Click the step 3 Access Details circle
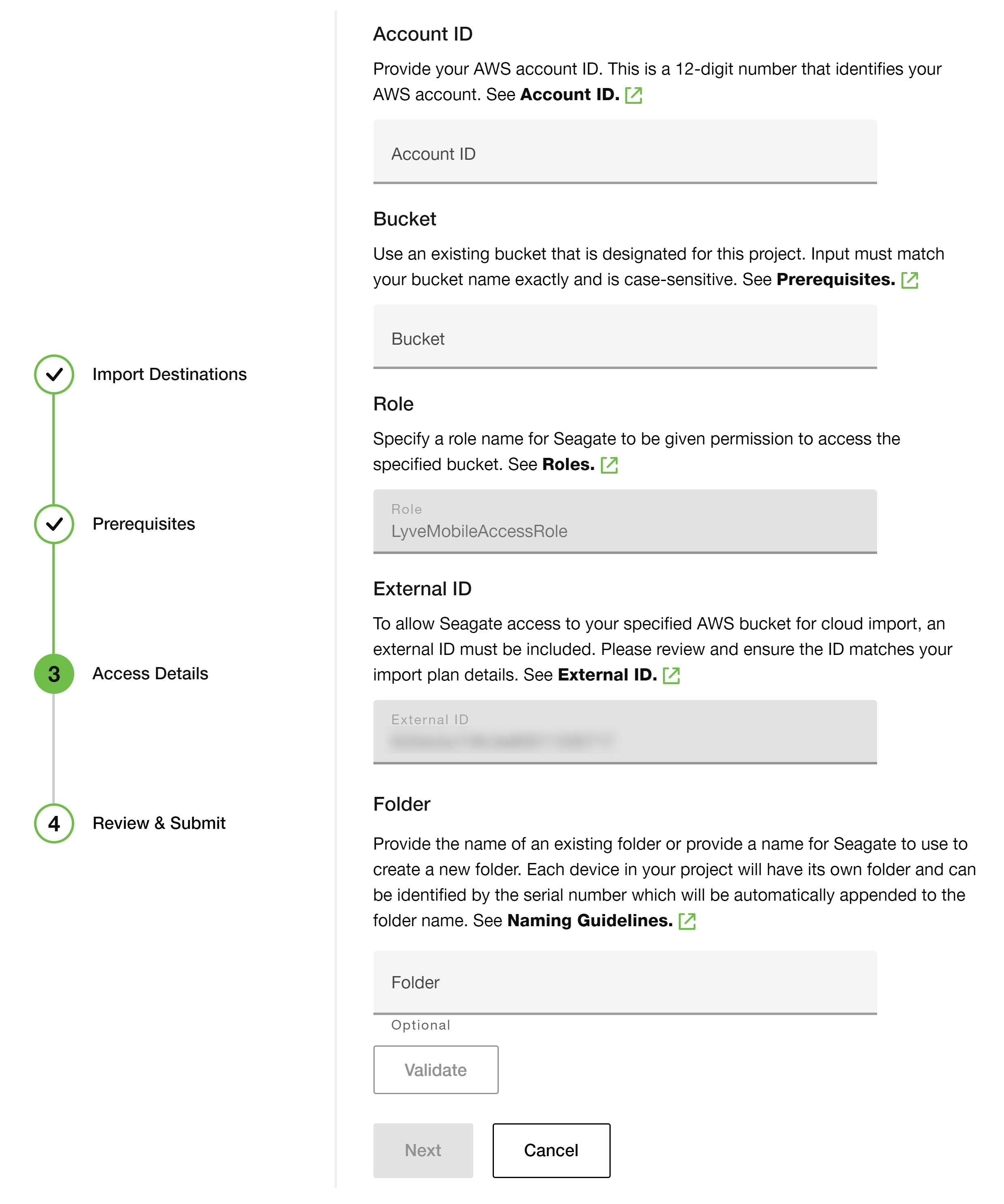 [54, 674]
